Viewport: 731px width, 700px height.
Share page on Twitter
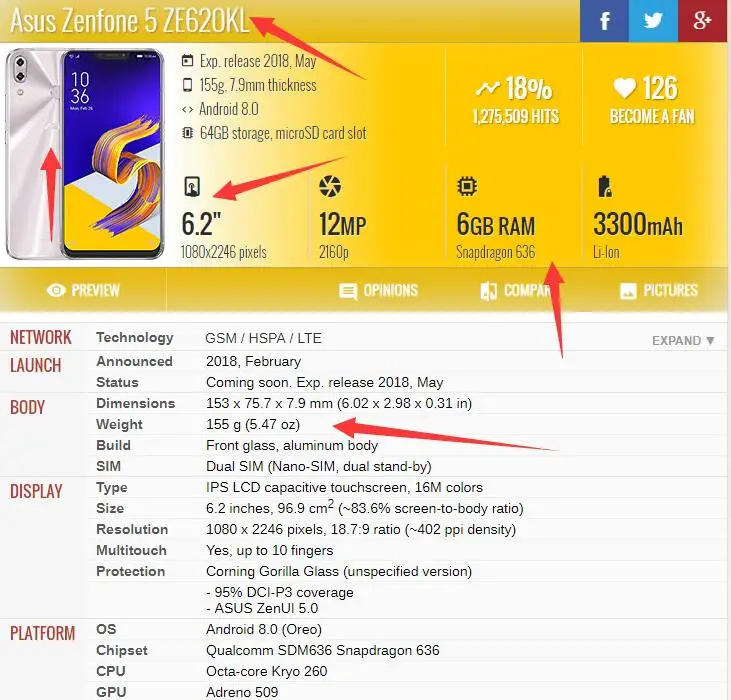pos(653,21)
